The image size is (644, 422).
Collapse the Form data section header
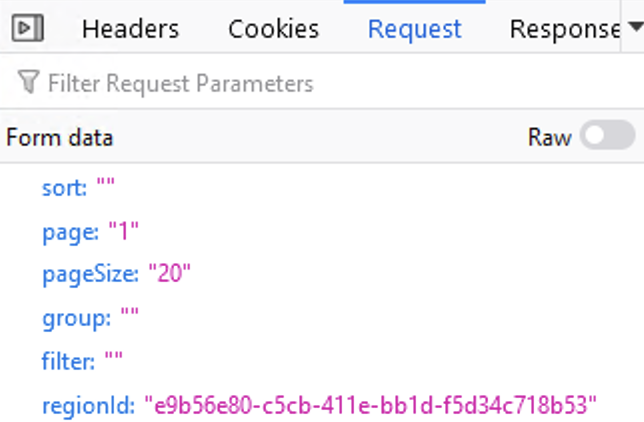point(59,137)
